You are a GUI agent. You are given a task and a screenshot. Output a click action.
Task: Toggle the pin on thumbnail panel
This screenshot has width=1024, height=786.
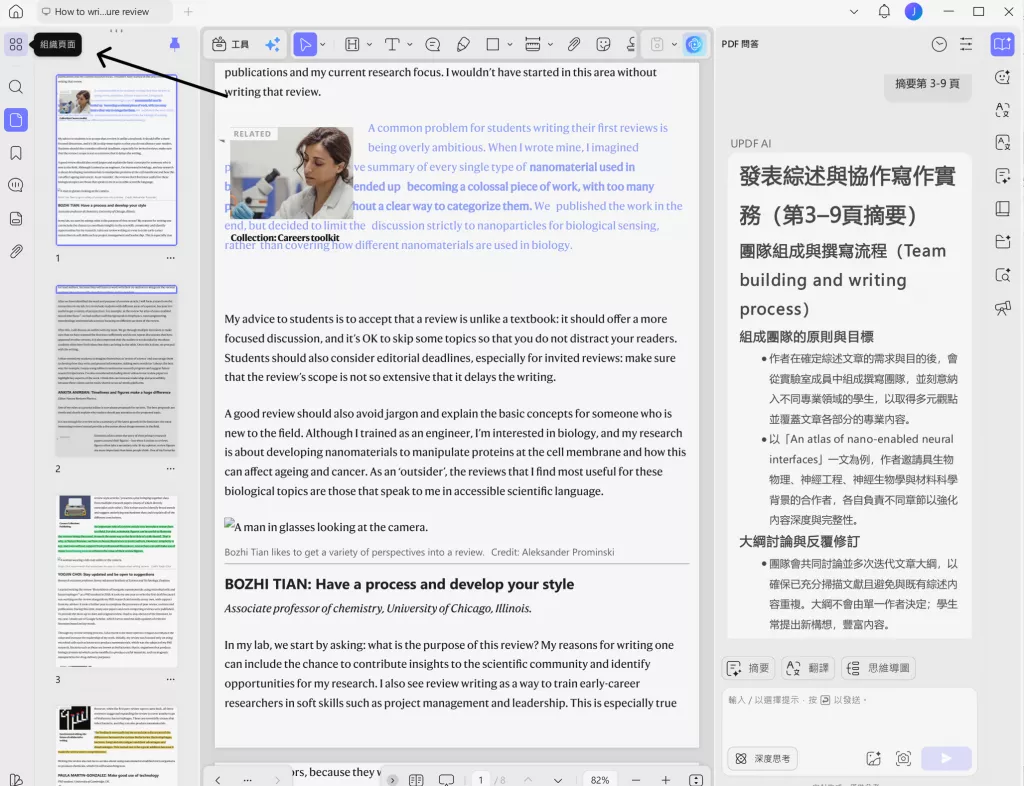click(x=174, y=44)
